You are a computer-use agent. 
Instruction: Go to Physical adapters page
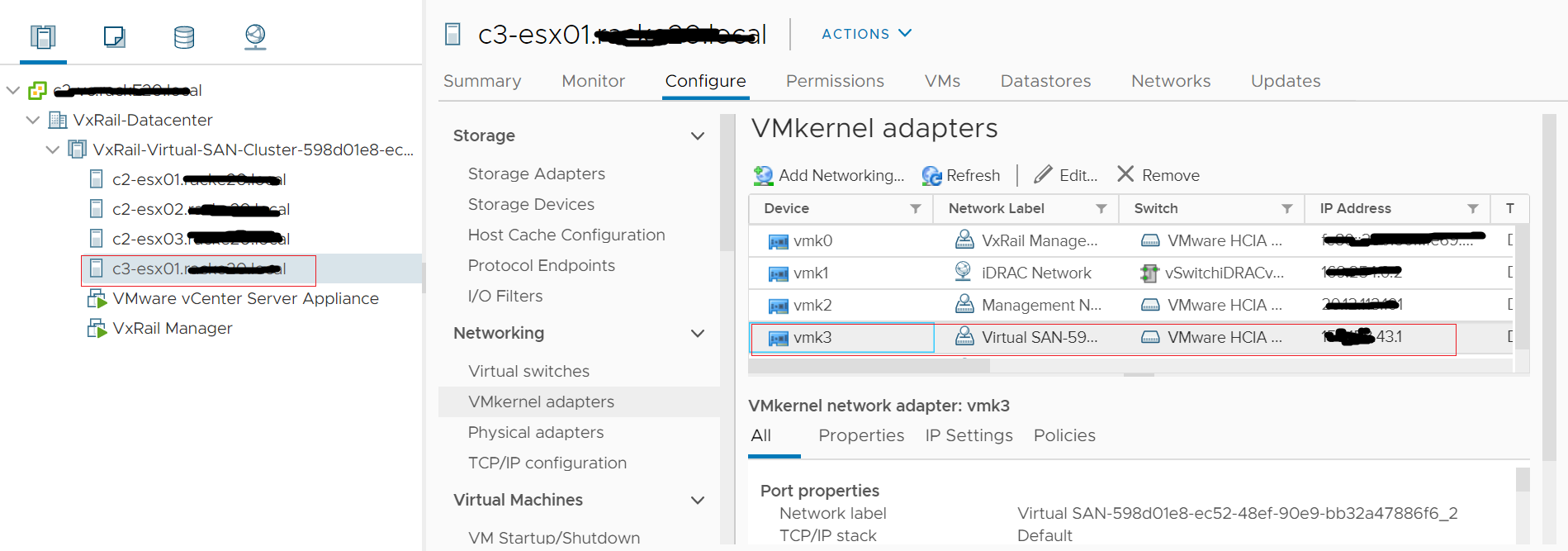535,432
